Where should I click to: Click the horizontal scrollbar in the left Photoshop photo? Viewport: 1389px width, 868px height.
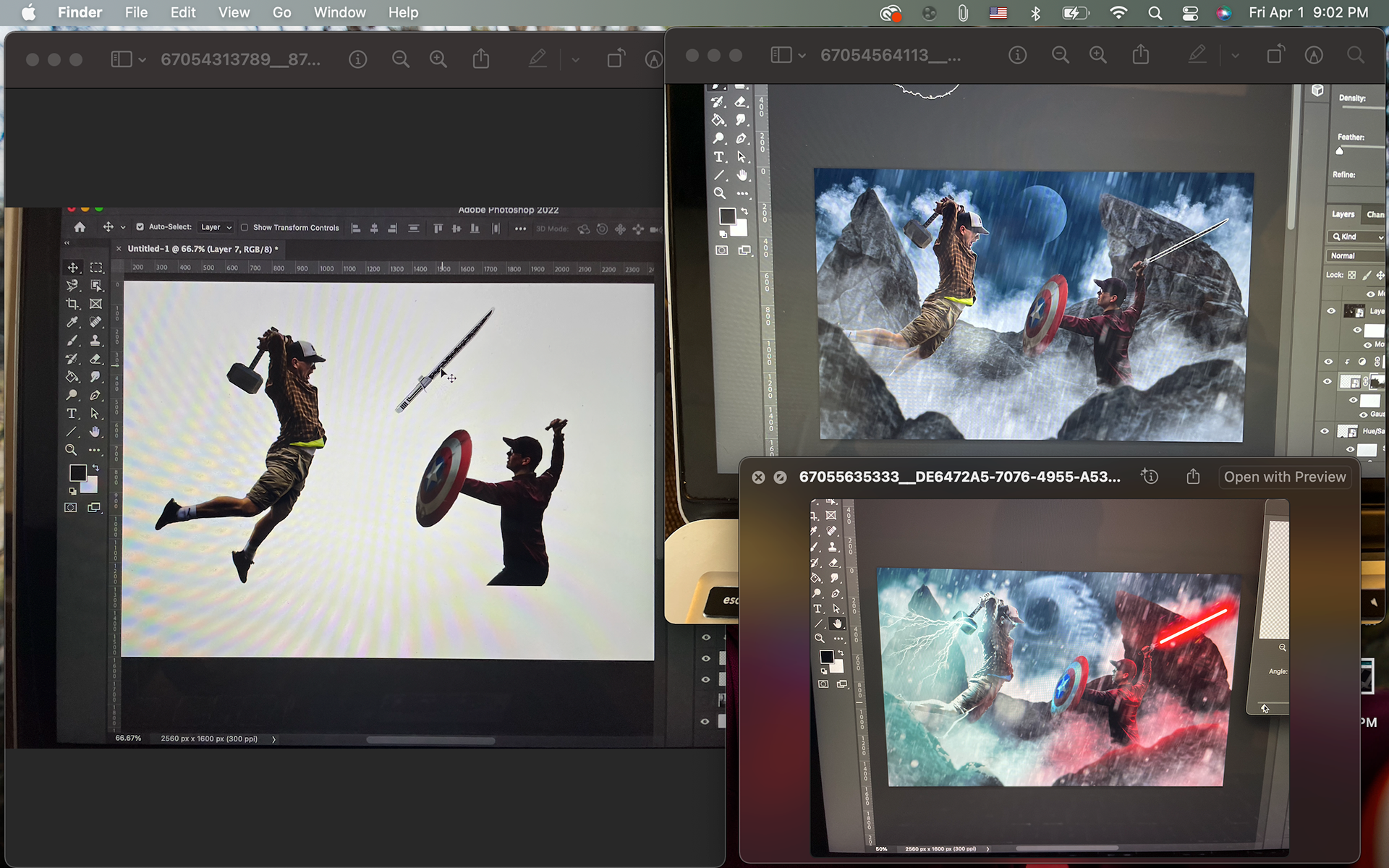[430, 740]
